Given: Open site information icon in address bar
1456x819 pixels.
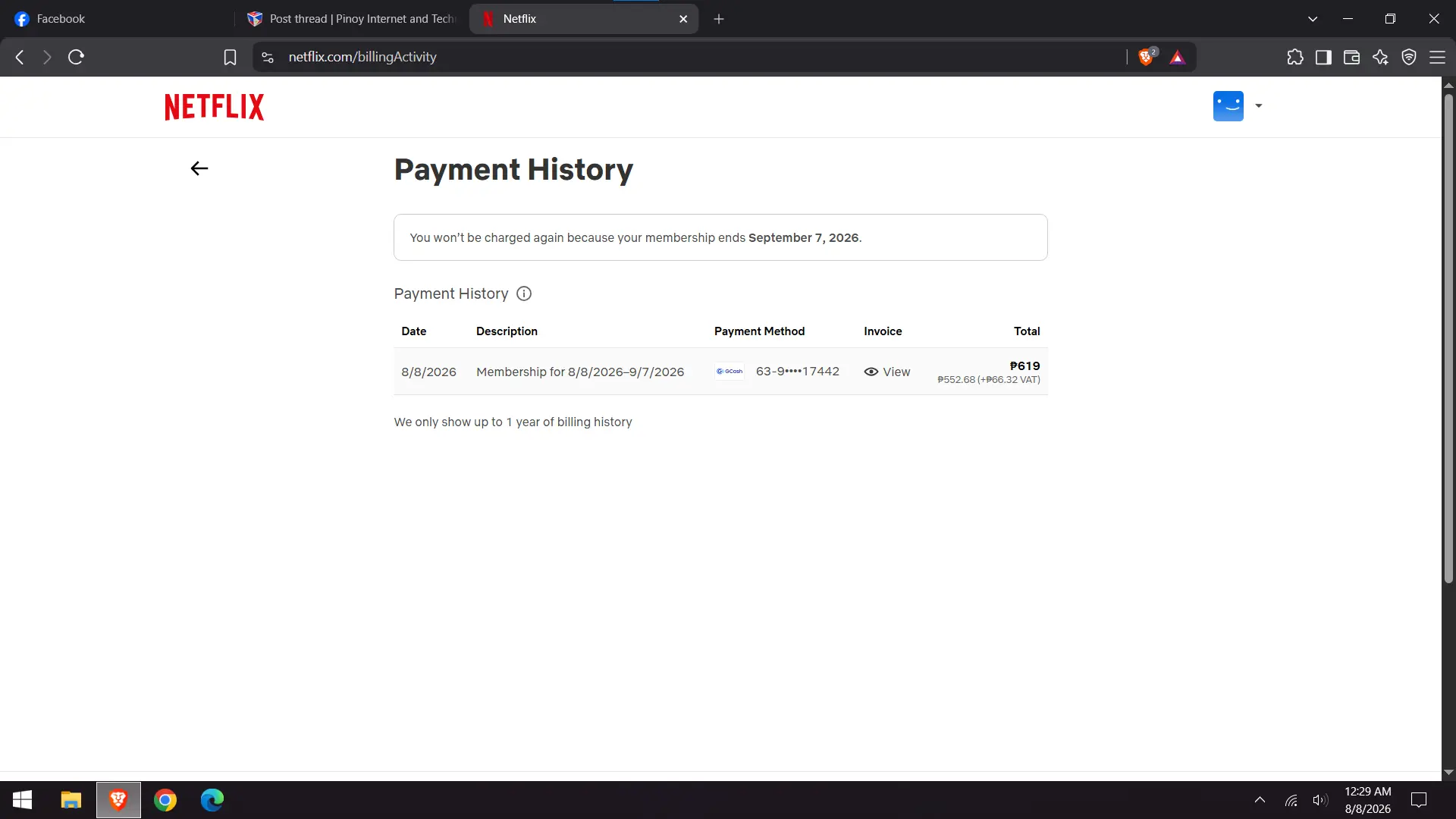Looking at the screenshot, I should [x=267, y=57].
